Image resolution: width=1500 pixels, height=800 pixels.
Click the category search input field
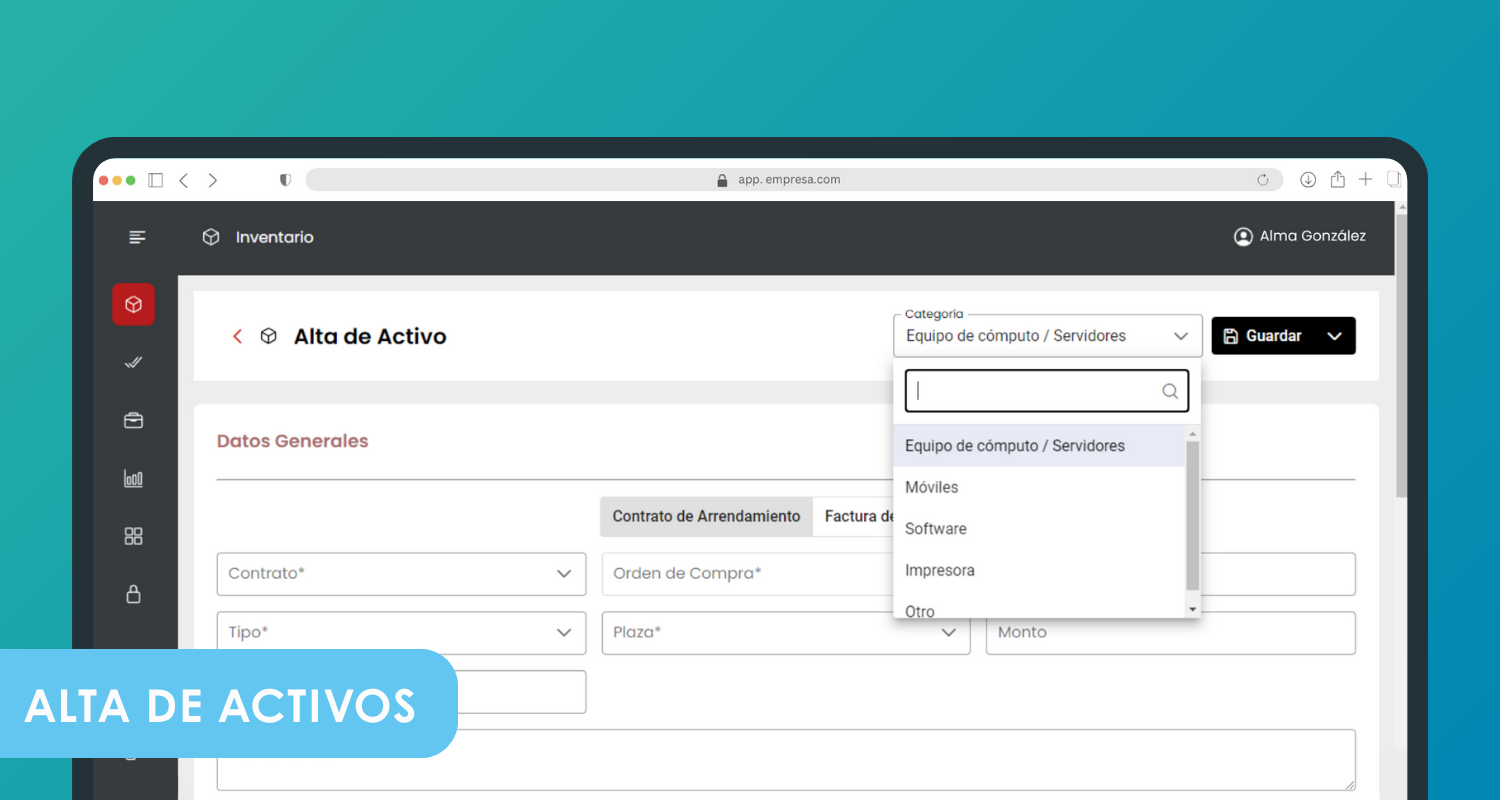click(x=1036, y=392)
